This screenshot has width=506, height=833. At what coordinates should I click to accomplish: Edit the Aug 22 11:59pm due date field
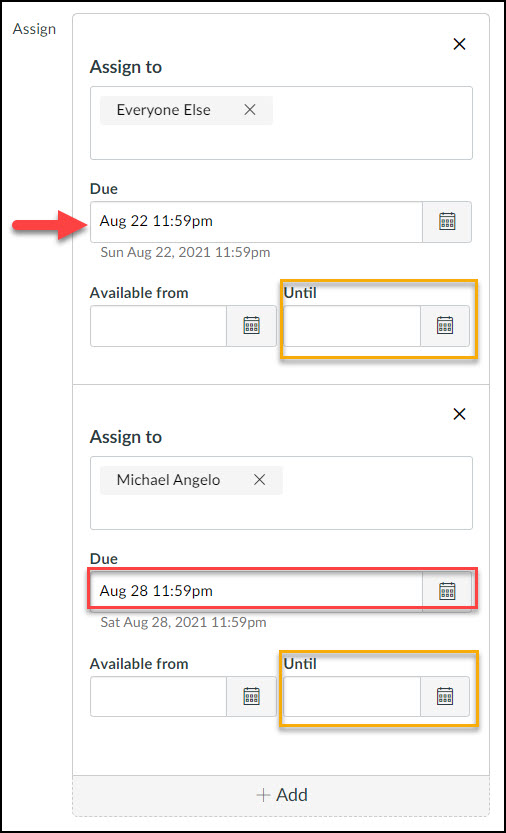pyautogui.click(x=256, y=221)
